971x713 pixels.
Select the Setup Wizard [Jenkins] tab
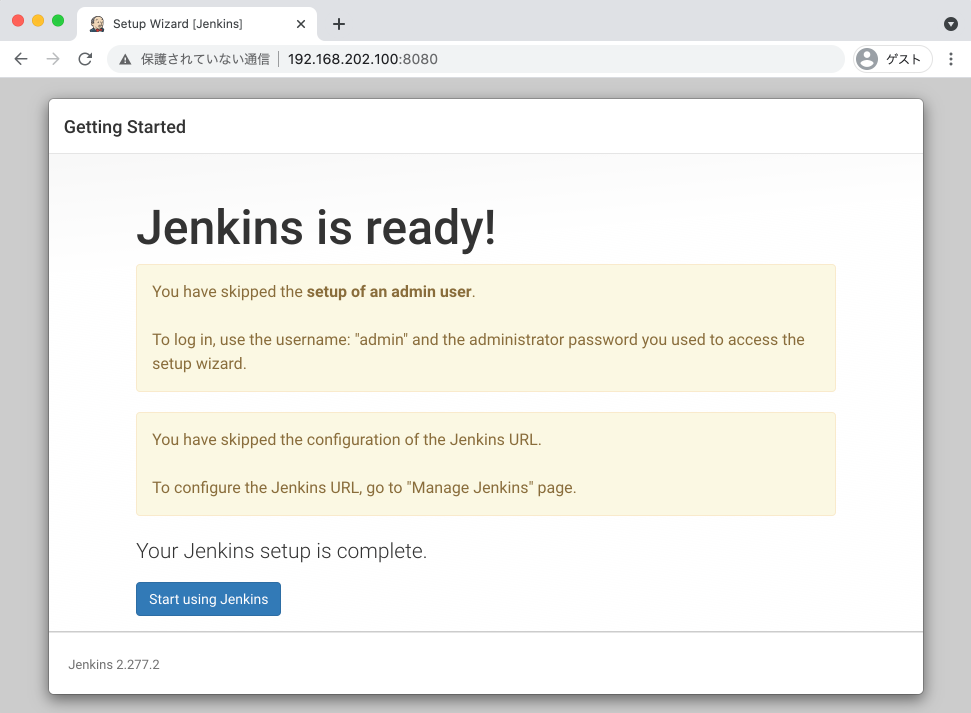[x=197, y=24]
